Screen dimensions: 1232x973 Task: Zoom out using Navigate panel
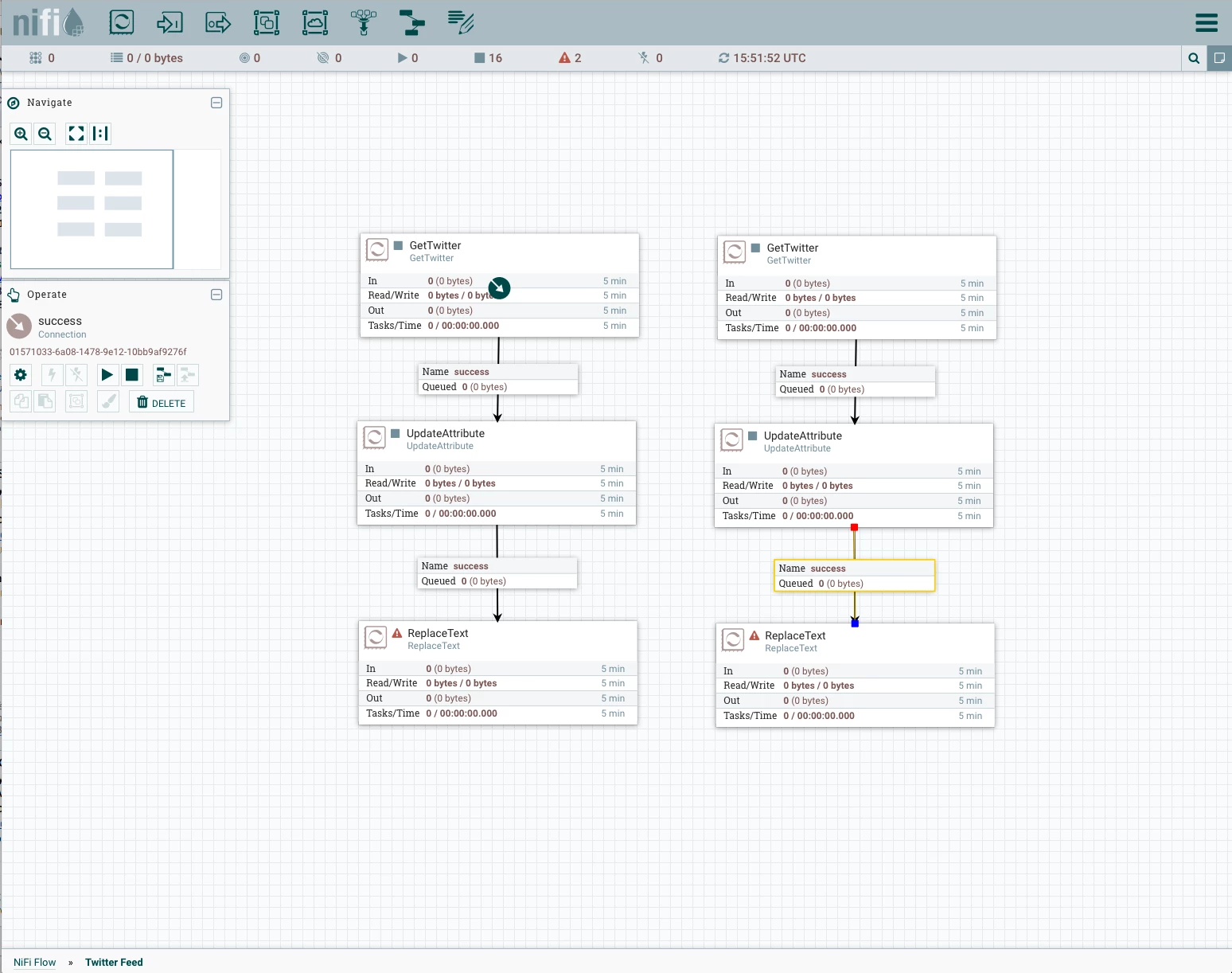45,134
